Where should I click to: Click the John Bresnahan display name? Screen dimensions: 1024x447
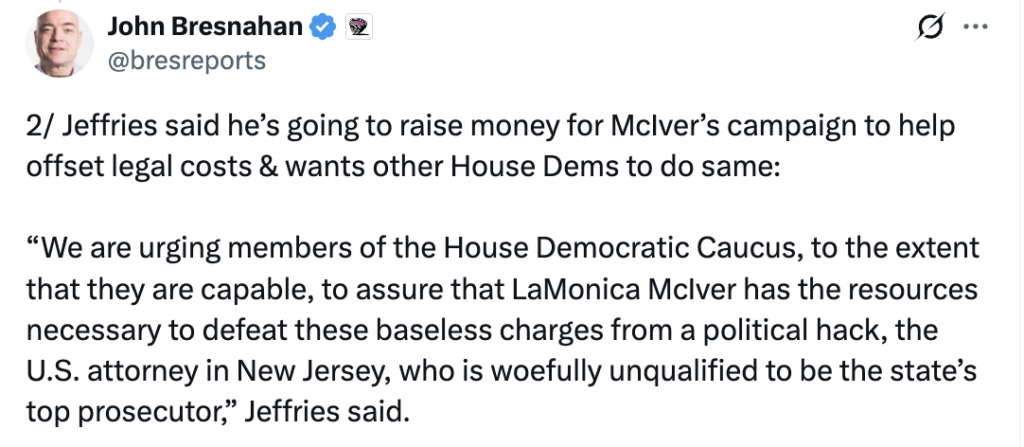point(204,27)
